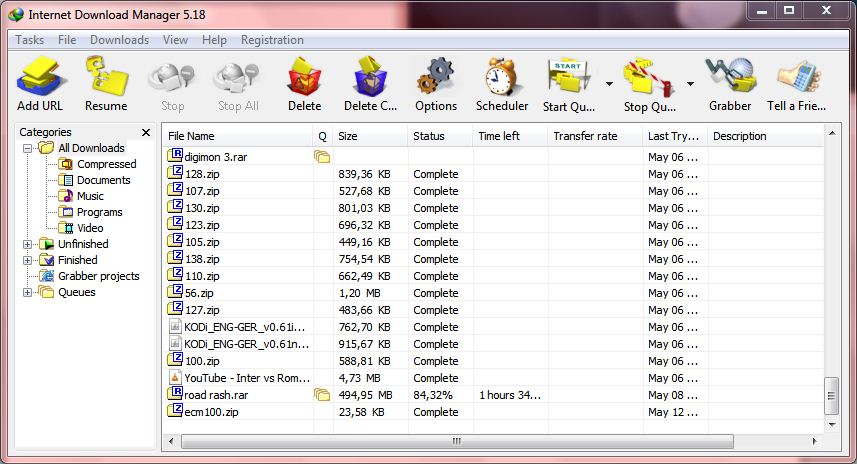This screenshot has height=464, width=857.
Task: Close the Categories panel
Action: point(146,132)
